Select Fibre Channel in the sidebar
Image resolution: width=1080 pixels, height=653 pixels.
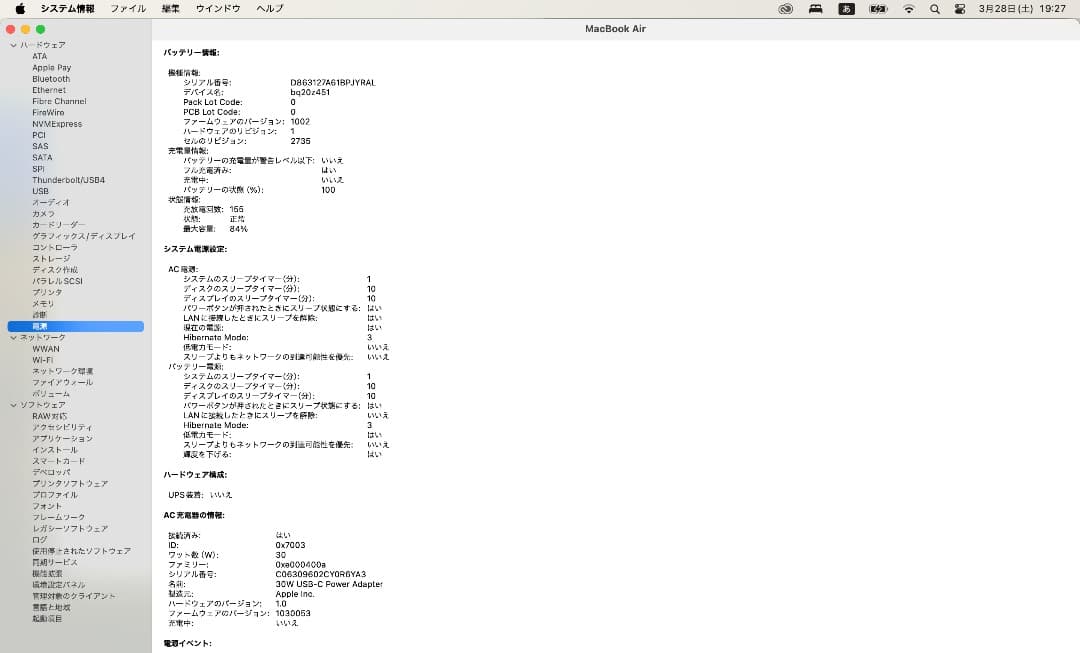(x=59, y=101)
